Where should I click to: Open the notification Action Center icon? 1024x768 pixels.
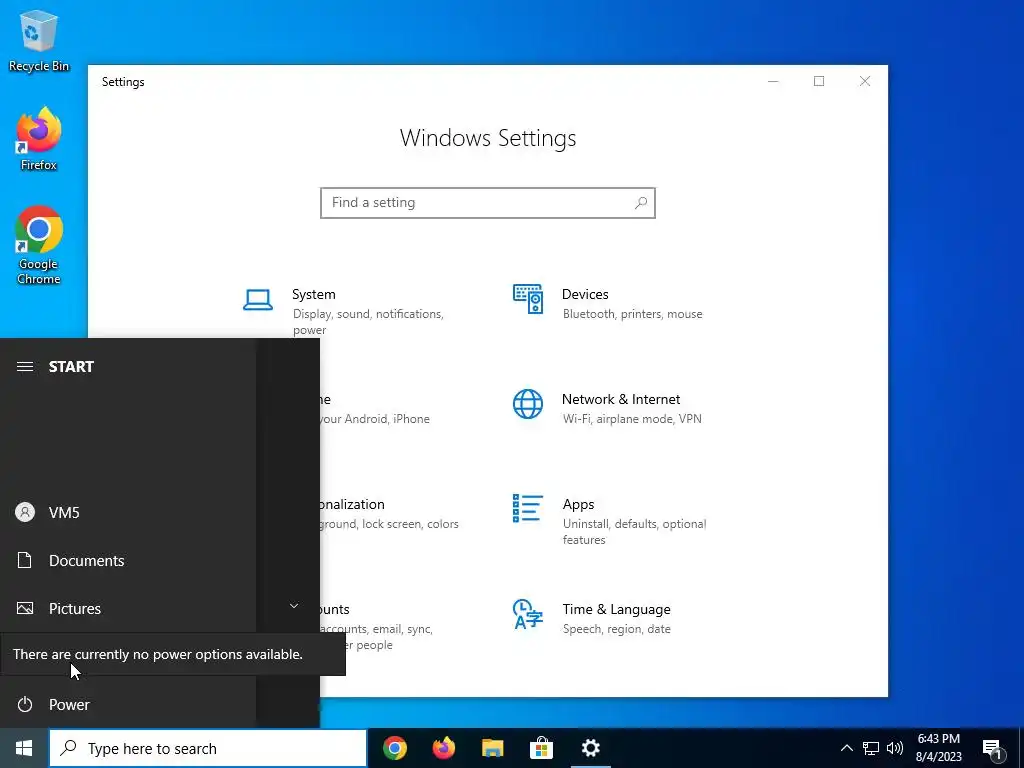coord(993,749)
